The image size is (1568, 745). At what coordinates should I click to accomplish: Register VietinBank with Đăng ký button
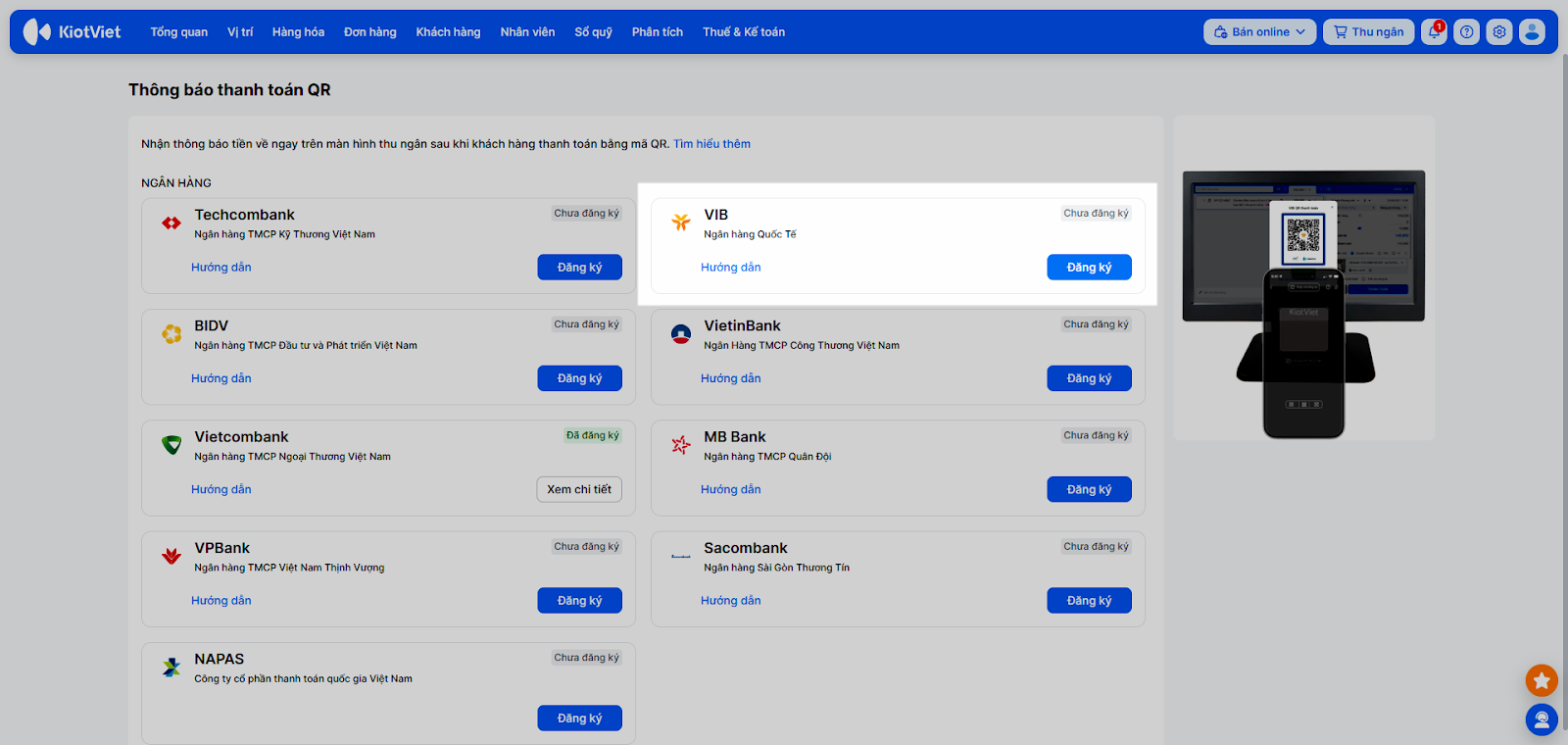click(x=1089, y=378)
